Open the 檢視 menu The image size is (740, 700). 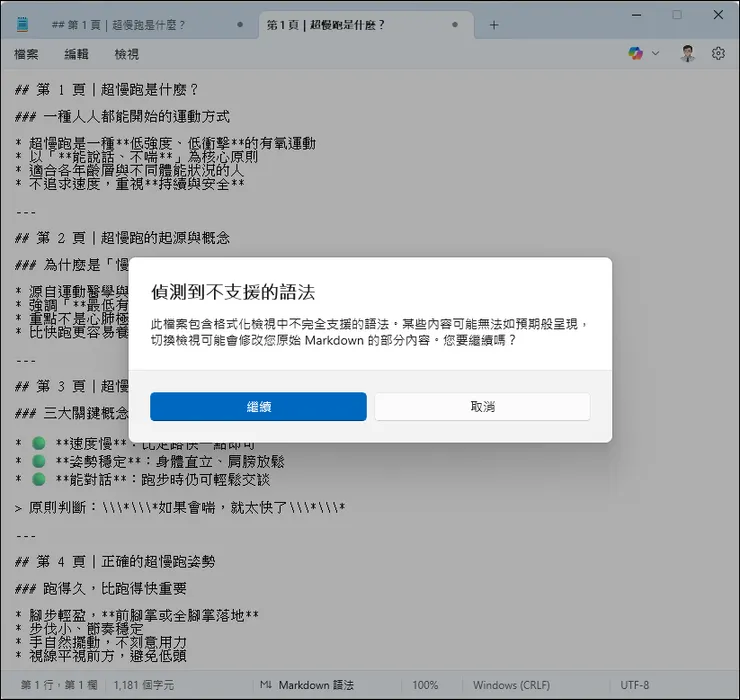tap(126, 54)
